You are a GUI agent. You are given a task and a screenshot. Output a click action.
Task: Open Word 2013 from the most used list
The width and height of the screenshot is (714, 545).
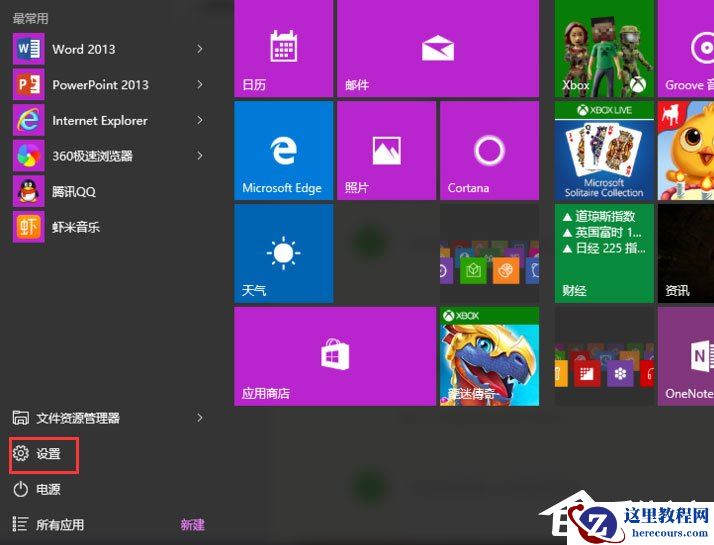point(108,49)
